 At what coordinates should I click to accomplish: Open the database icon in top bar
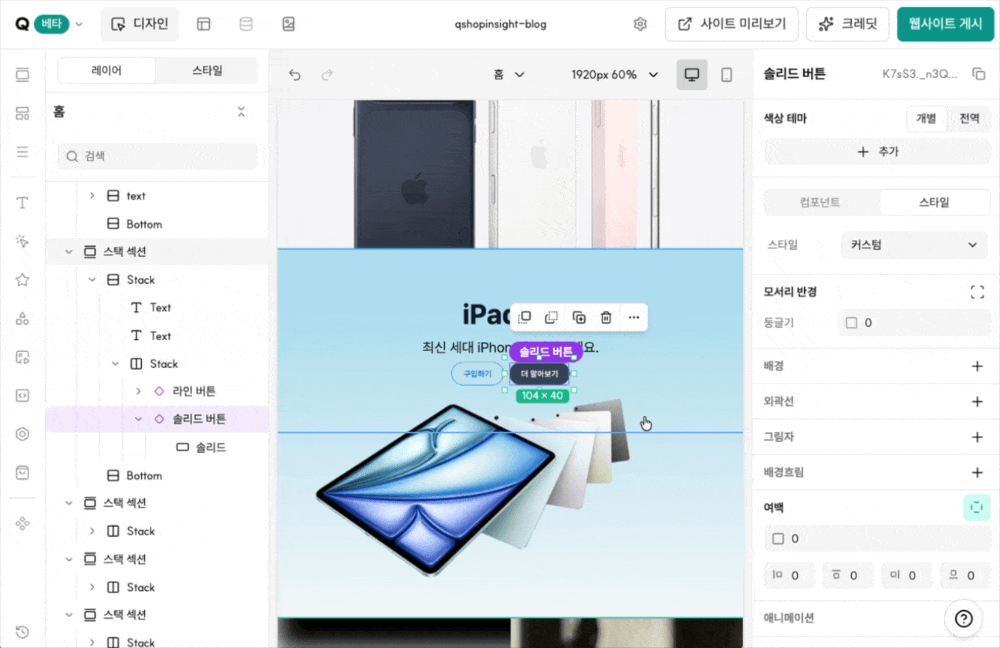click(x=246, y=24)
